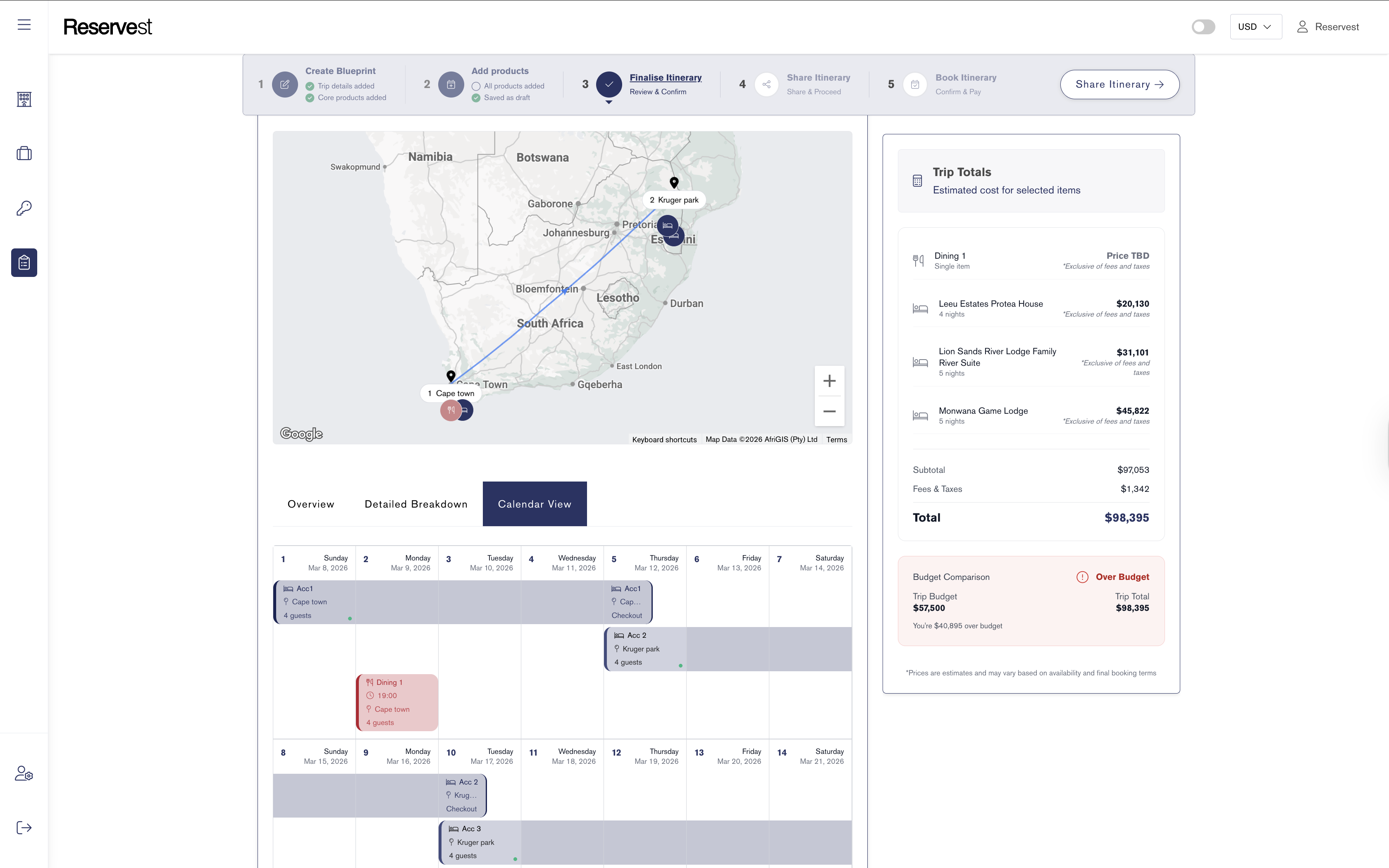Switch to the Overview tab
This screenshot has height=868, width=1389.
(310, 504)
